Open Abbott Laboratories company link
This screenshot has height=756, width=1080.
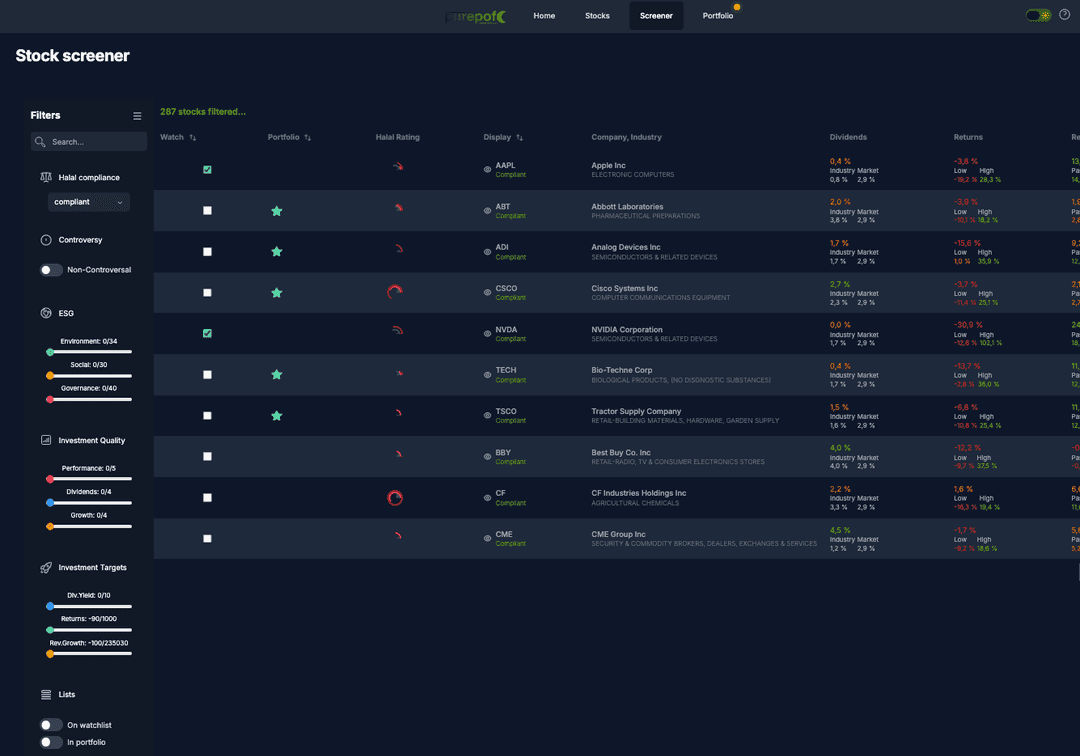click(x=627, y=207)
